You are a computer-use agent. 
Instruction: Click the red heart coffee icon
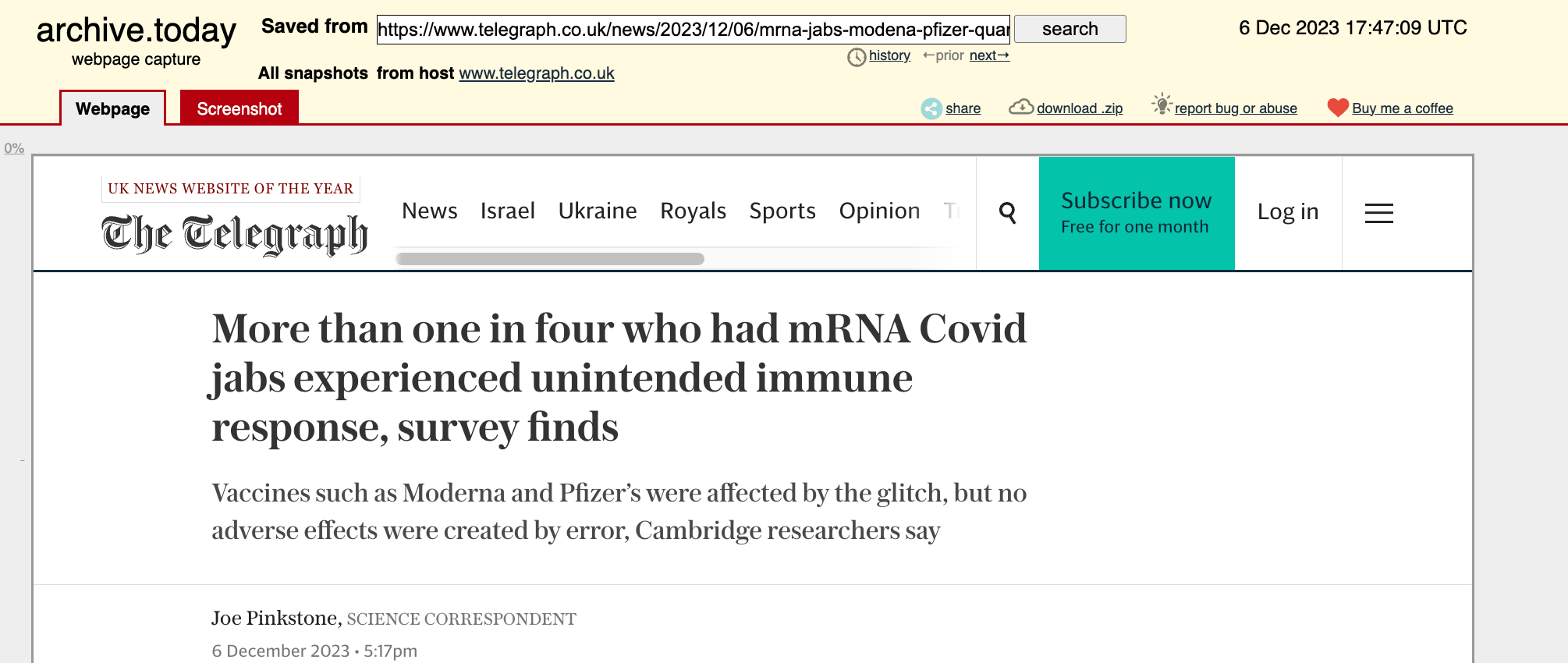coord(1337,107)
